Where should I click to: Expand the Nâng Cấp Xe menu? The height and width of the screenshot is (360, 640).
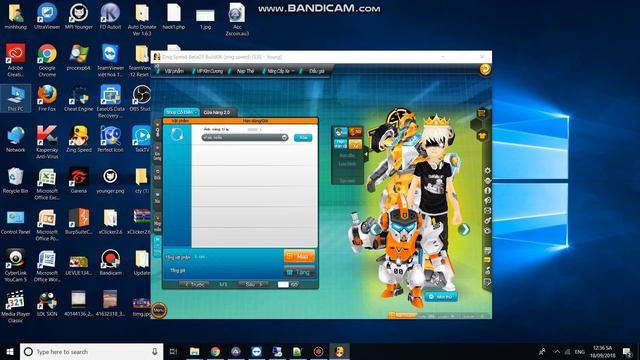[280, 71]
